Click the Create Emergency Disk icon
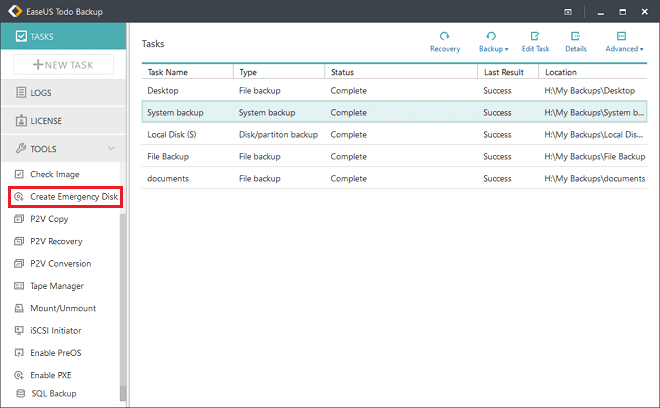This screenshot has height=408, width=660. pos(19,196)
